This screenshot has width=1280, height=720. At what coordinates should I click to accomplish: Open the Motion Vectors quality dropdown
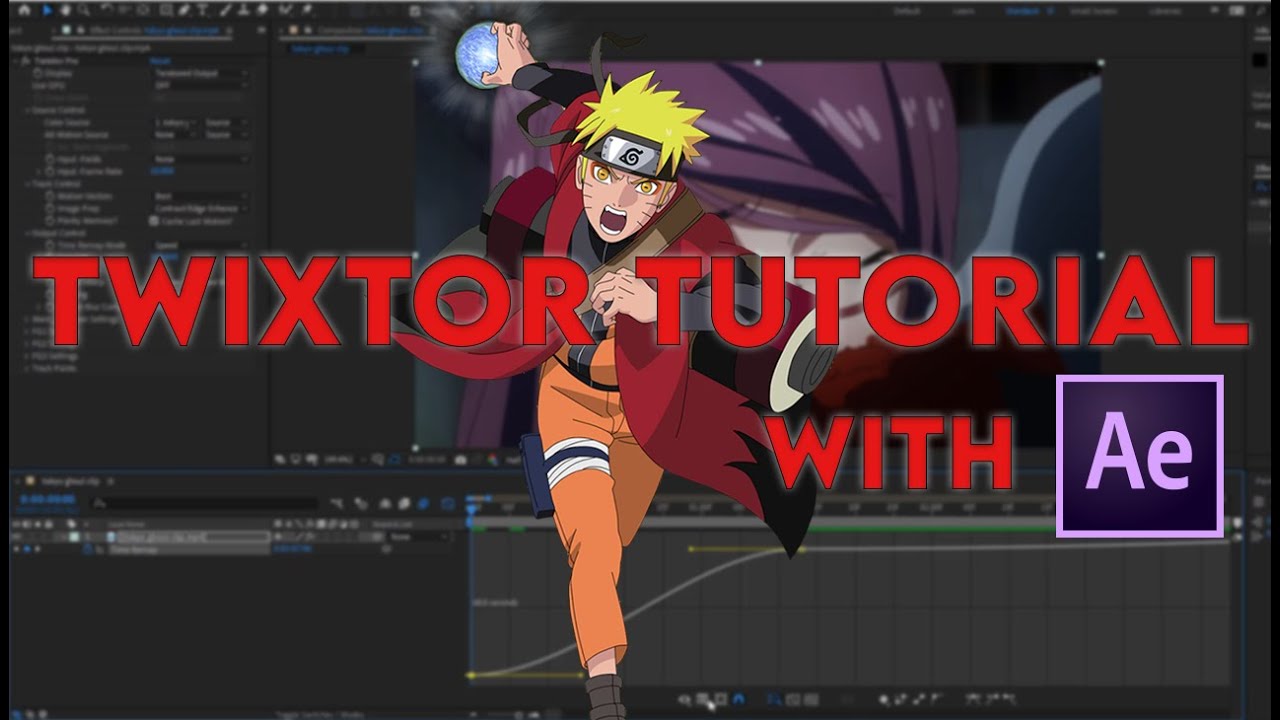tap(201, 196)
